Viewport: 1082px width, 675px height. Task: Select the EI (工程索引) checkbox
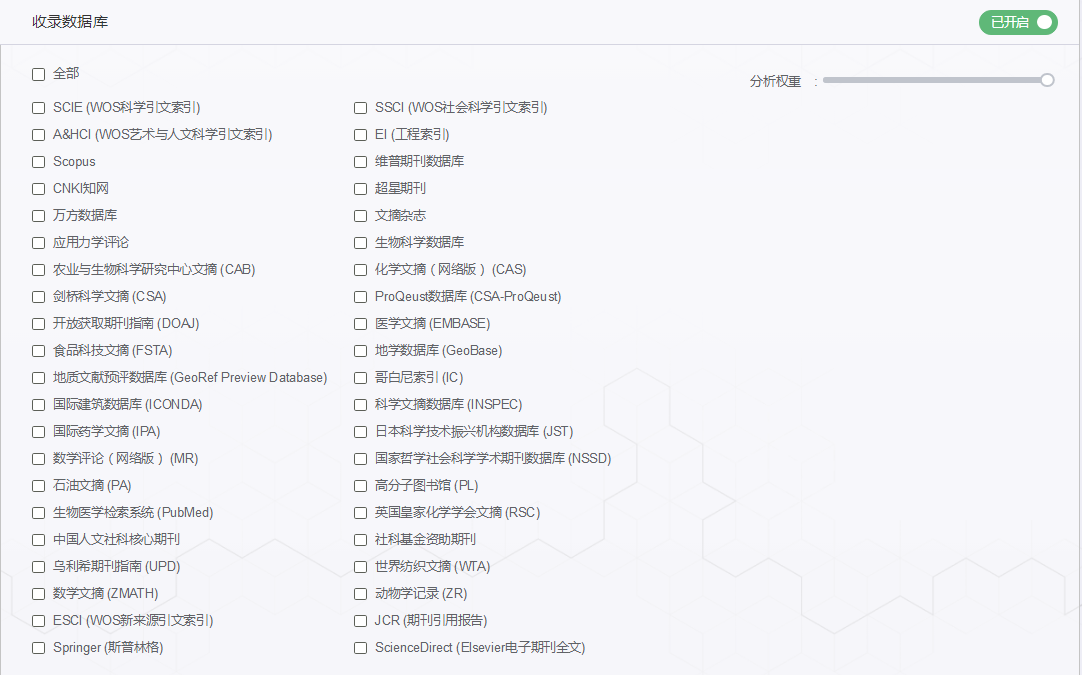pyautogui.click(x=360, y=134)
